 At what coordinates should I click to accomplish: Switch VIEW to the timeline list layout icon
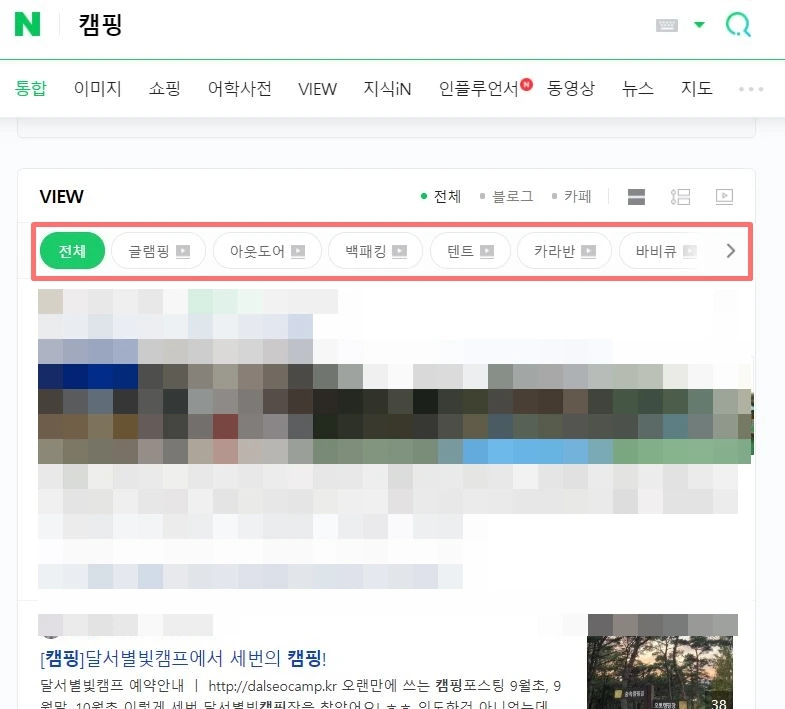click(680, 197)
